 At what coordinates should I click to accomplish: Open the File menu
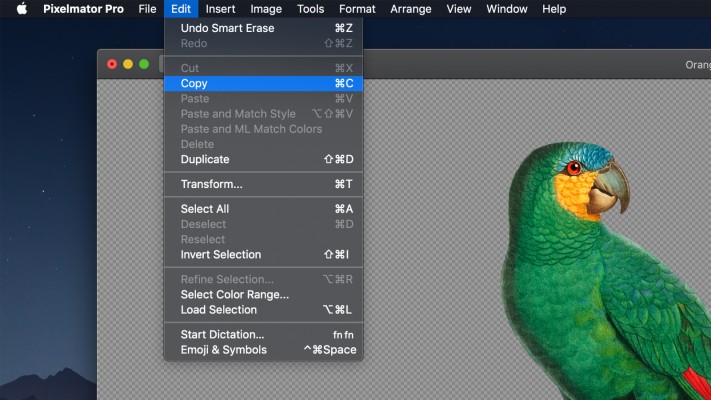[147, 9]
